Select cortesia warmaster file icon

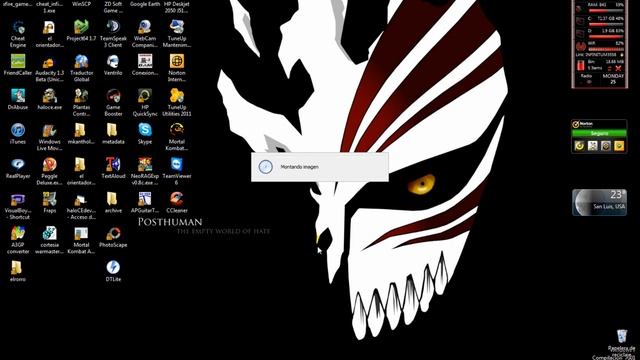click(x=49, y=240)
